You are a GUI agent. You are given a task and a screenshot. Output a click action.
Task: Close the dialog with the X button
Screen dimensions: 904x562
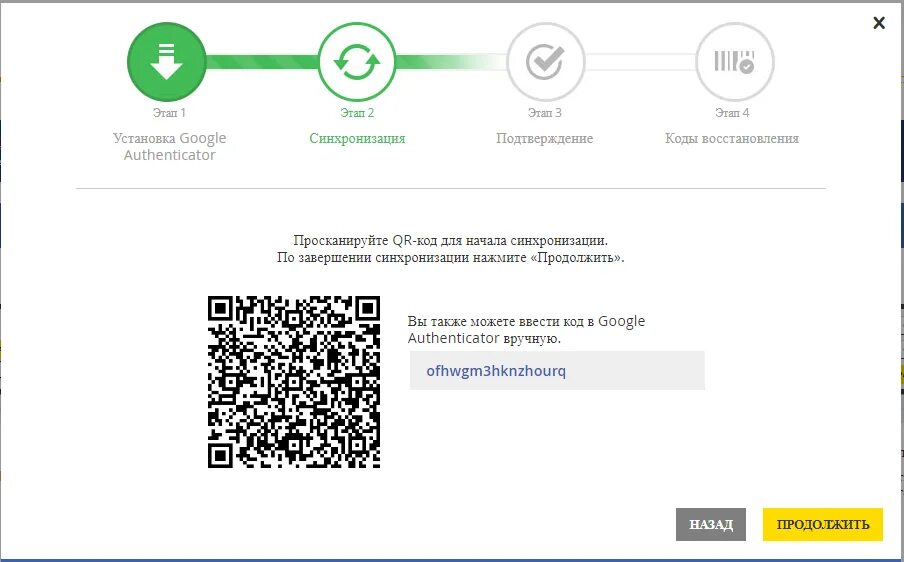click(x=879, y=23)
